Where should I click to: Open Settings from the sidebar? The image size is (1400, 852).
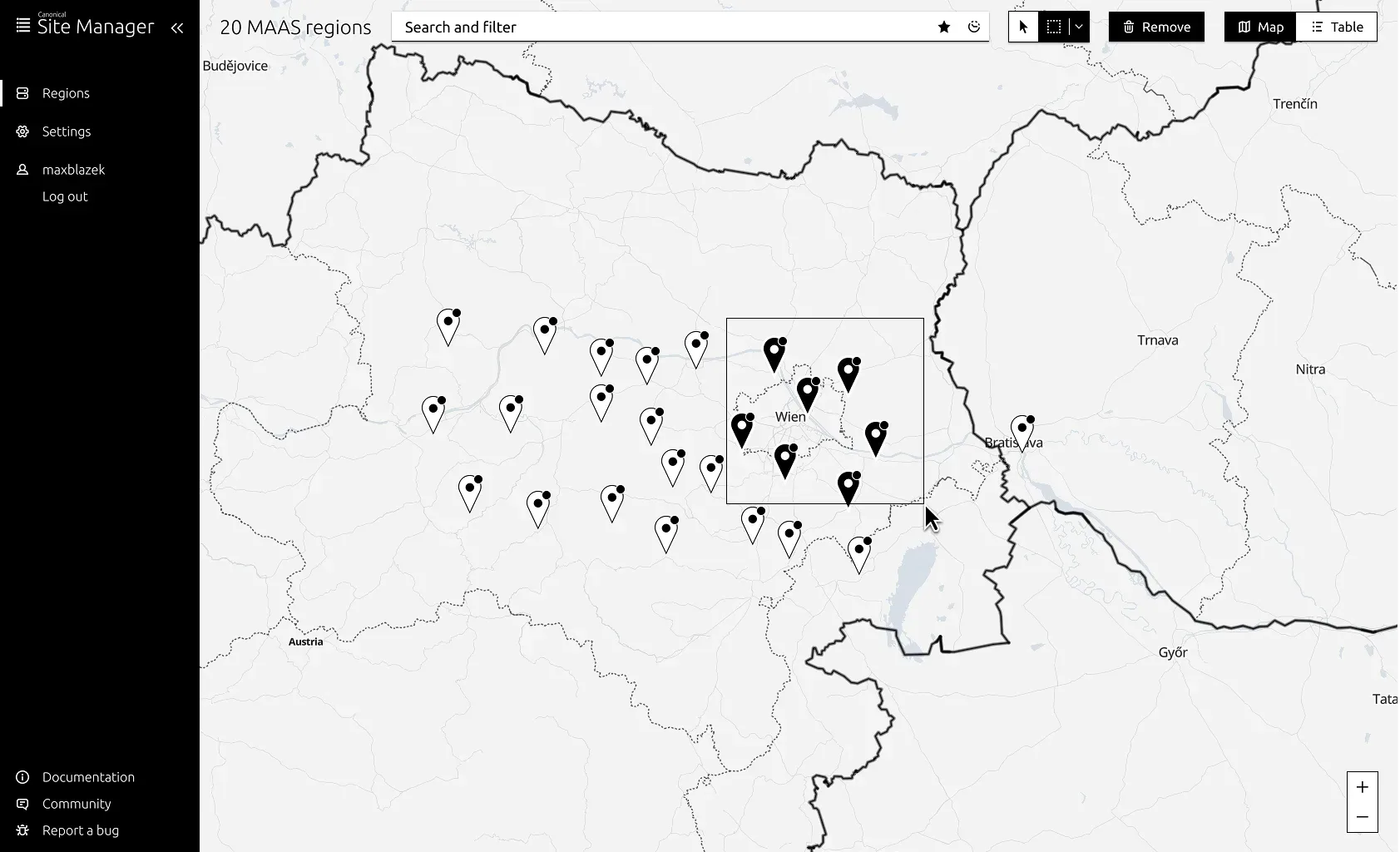(x=66, y=131)
